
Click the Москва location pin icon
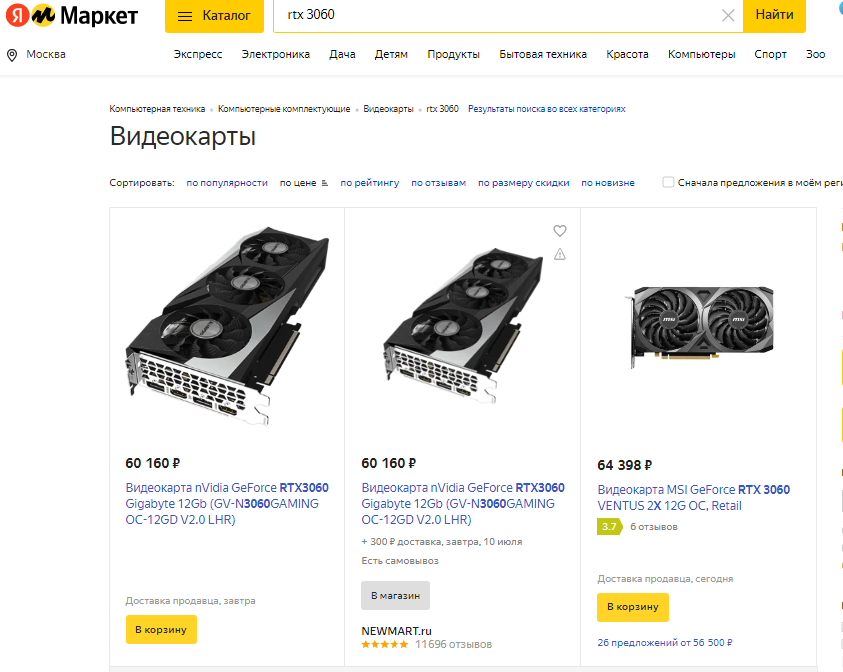pos(12,55)
